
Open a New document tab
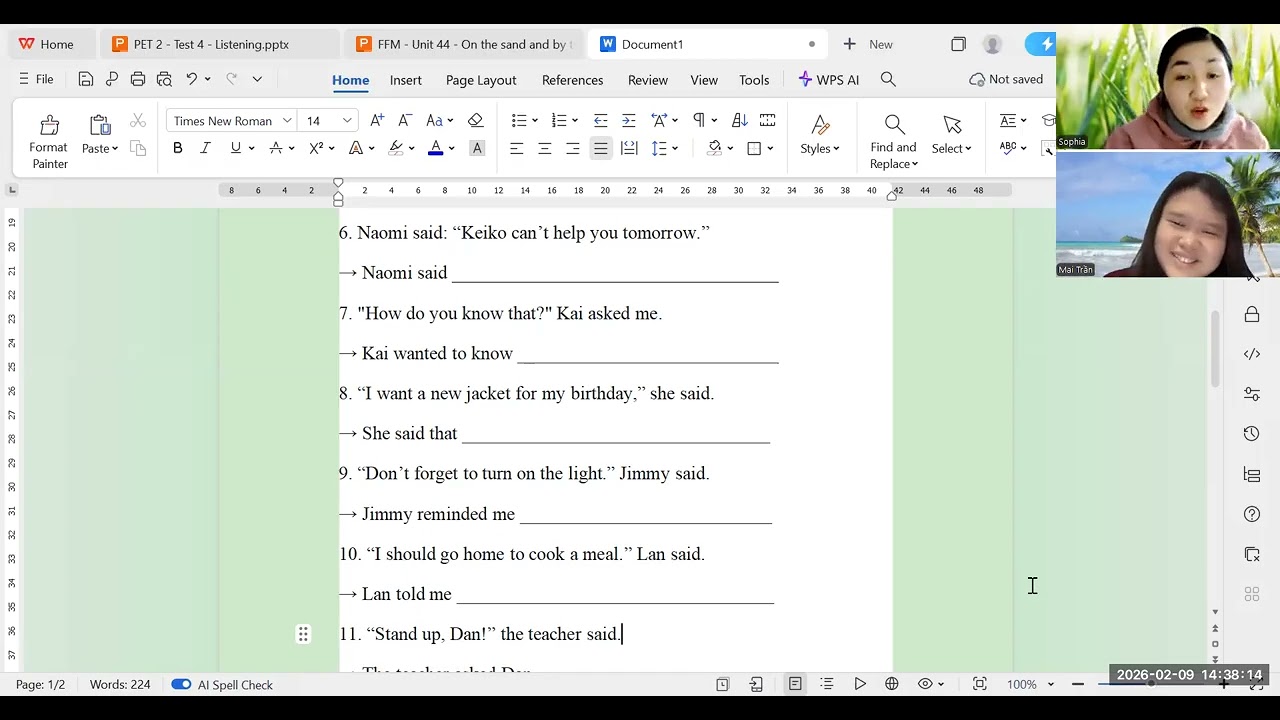868,44
